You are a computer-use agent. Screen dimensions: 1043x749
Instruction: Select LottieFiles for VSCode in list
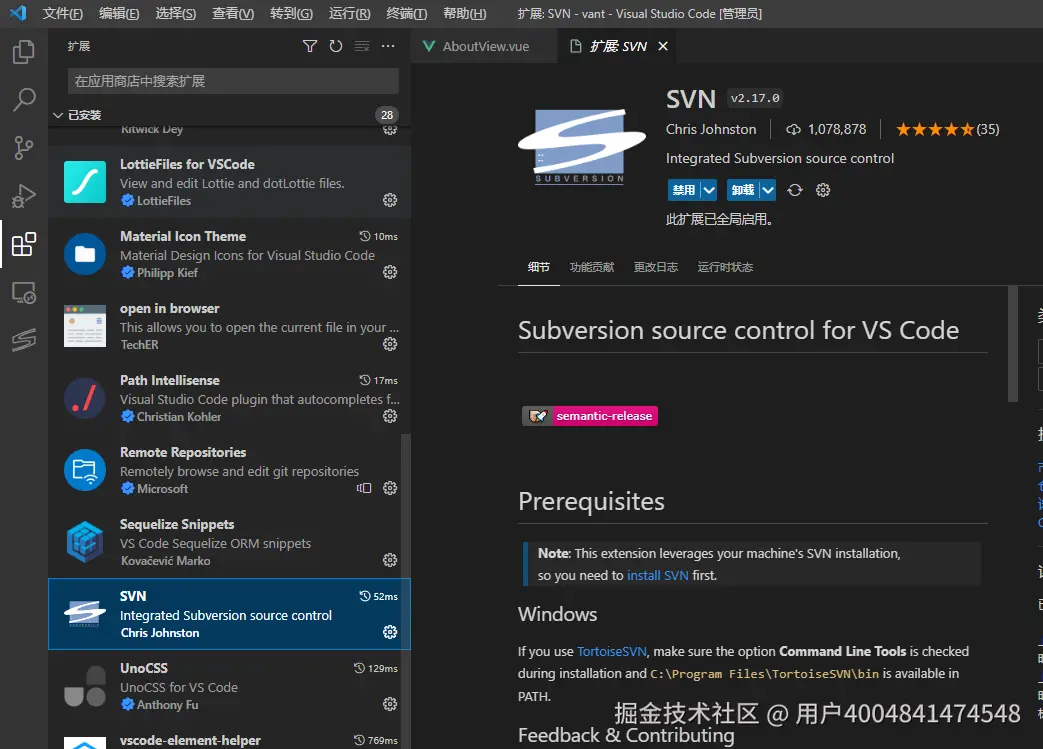[x=229, y=182]
